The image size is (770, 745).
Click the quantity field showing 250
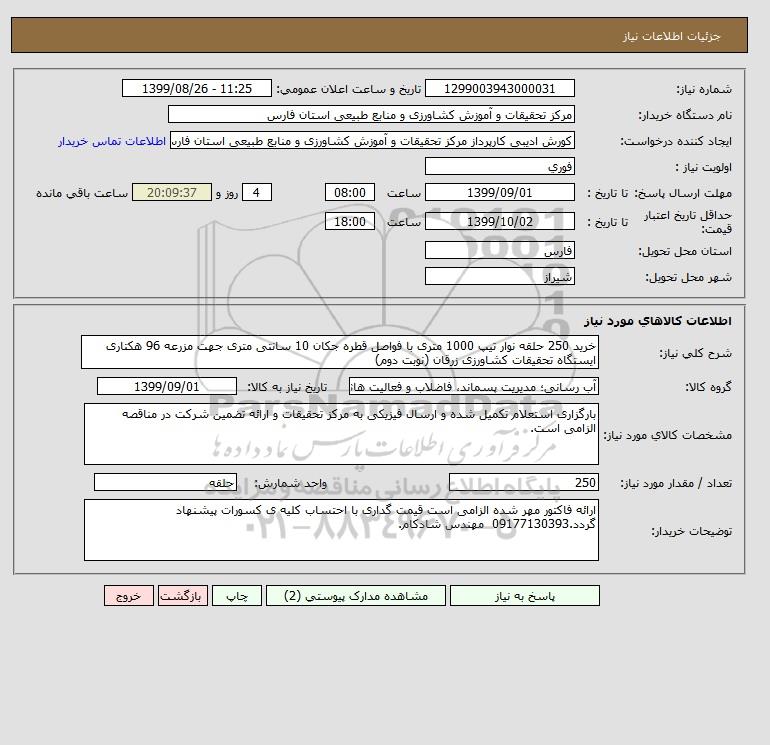524,482
